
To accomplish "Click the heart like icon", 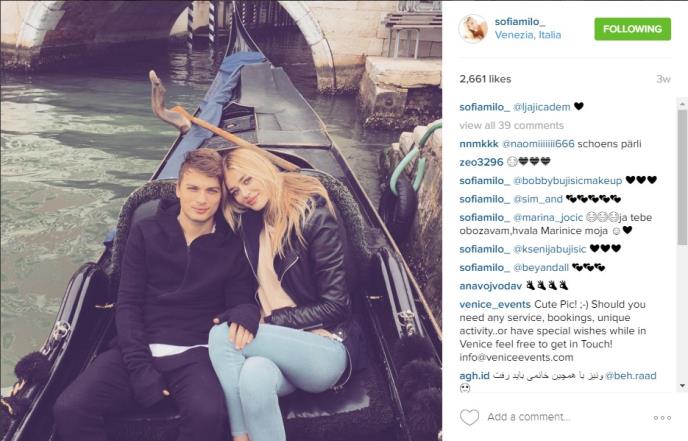I will 469,417.
